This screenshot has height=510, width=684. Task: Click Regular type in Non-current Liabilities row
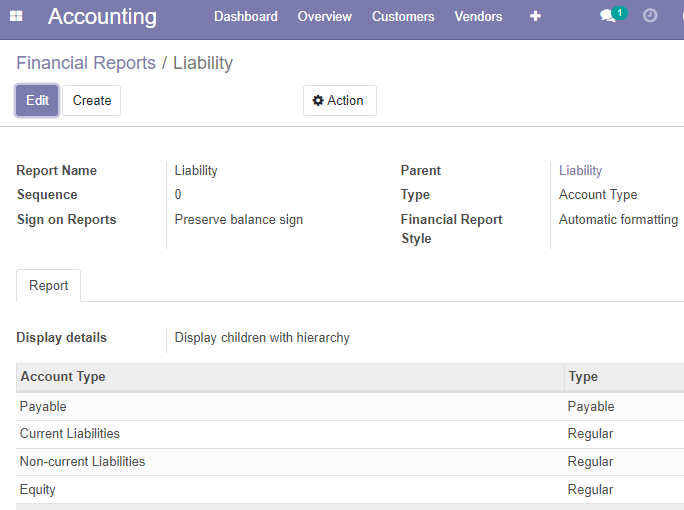pos(590,462)
